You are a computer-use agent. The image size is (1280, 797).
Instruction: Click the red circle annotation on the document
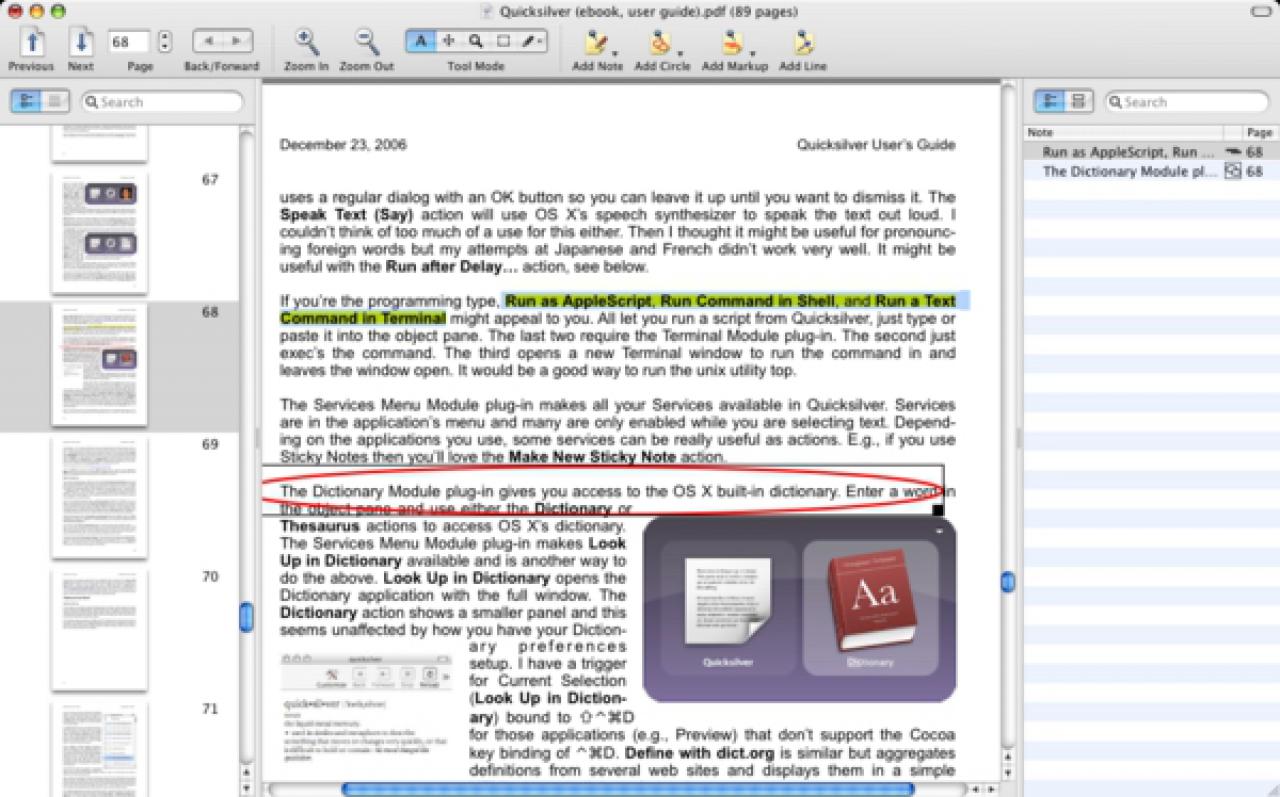pos(600,491)
